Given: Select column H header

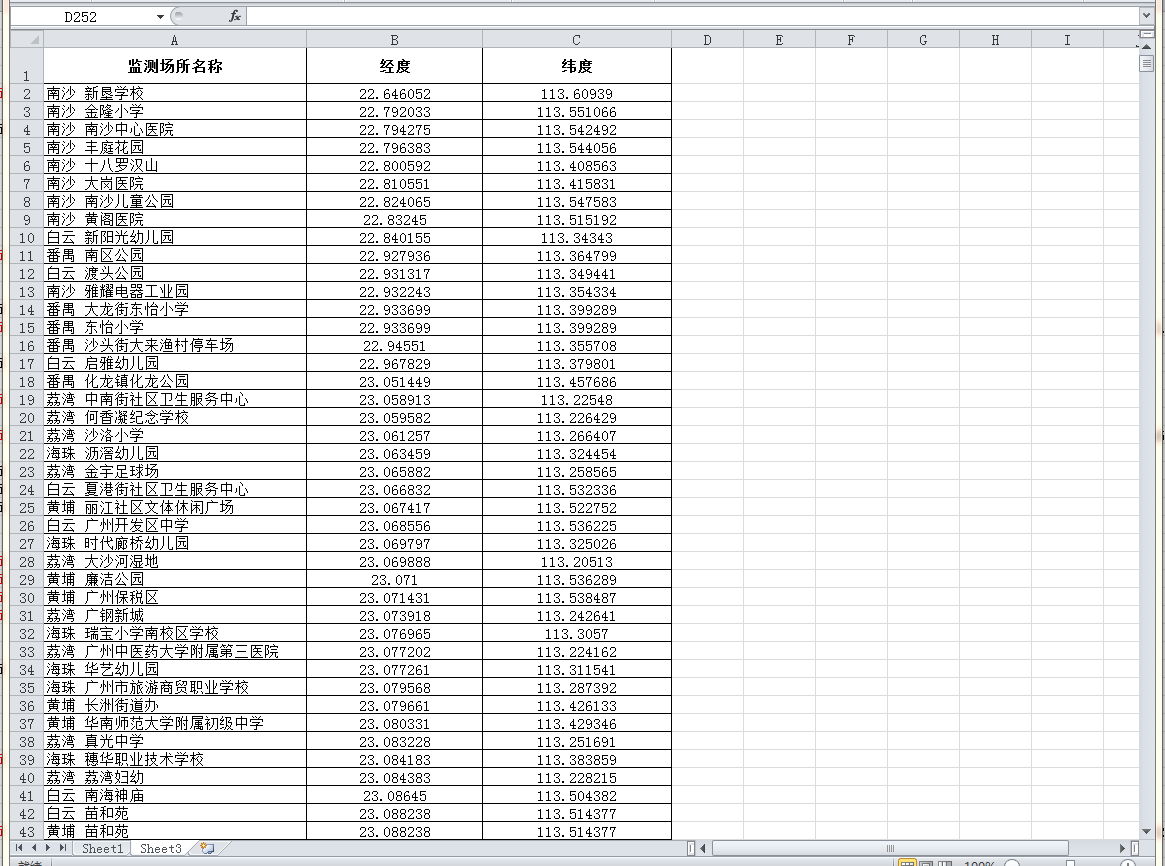Looking at the screenshot, I should point(996,39).
